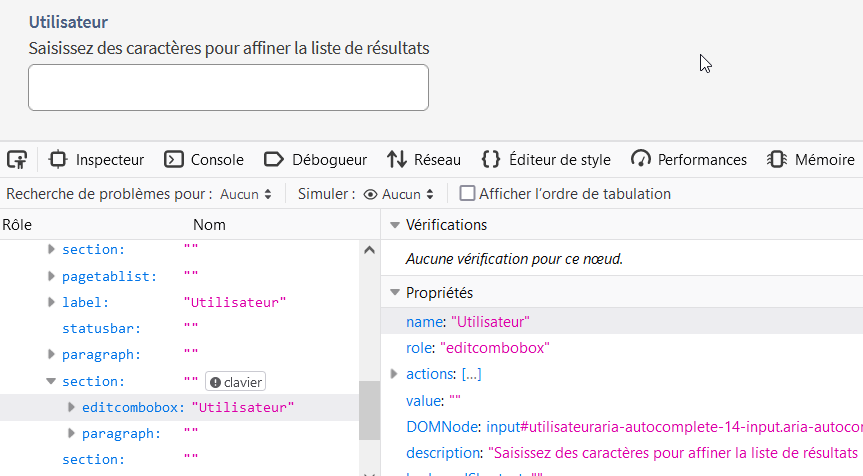This screenshot has height=476, width=863.
Task: Open the Éditeur de style panel
Action: click(x=546, y=159)
